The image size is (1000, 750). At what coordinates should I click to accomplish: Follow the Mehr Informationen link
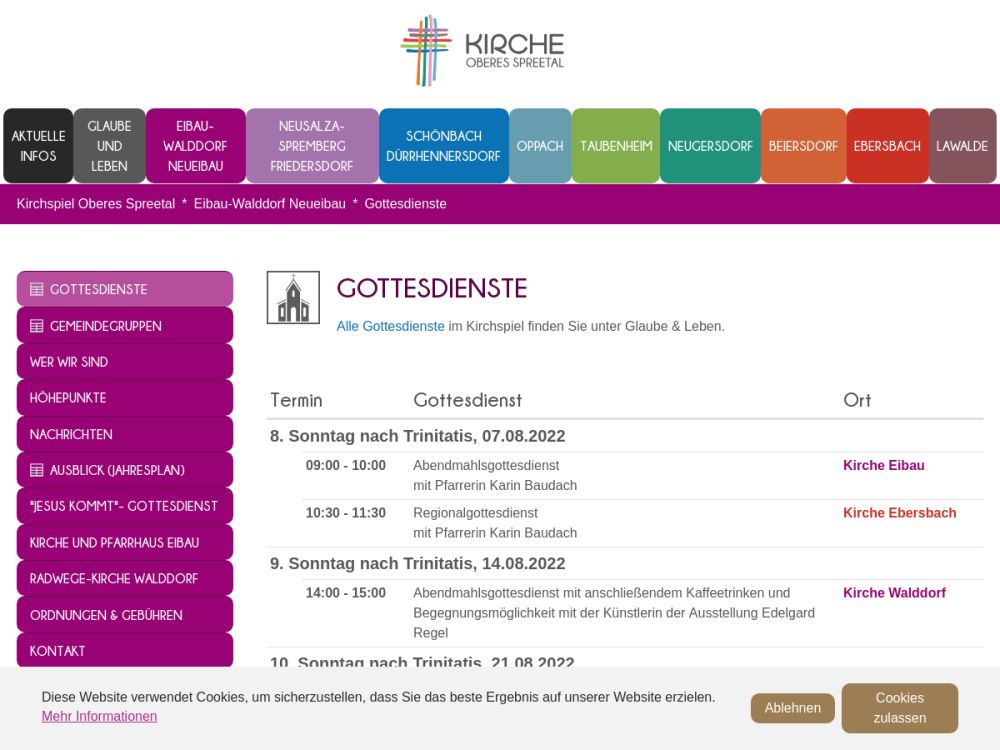click(99, 716)
